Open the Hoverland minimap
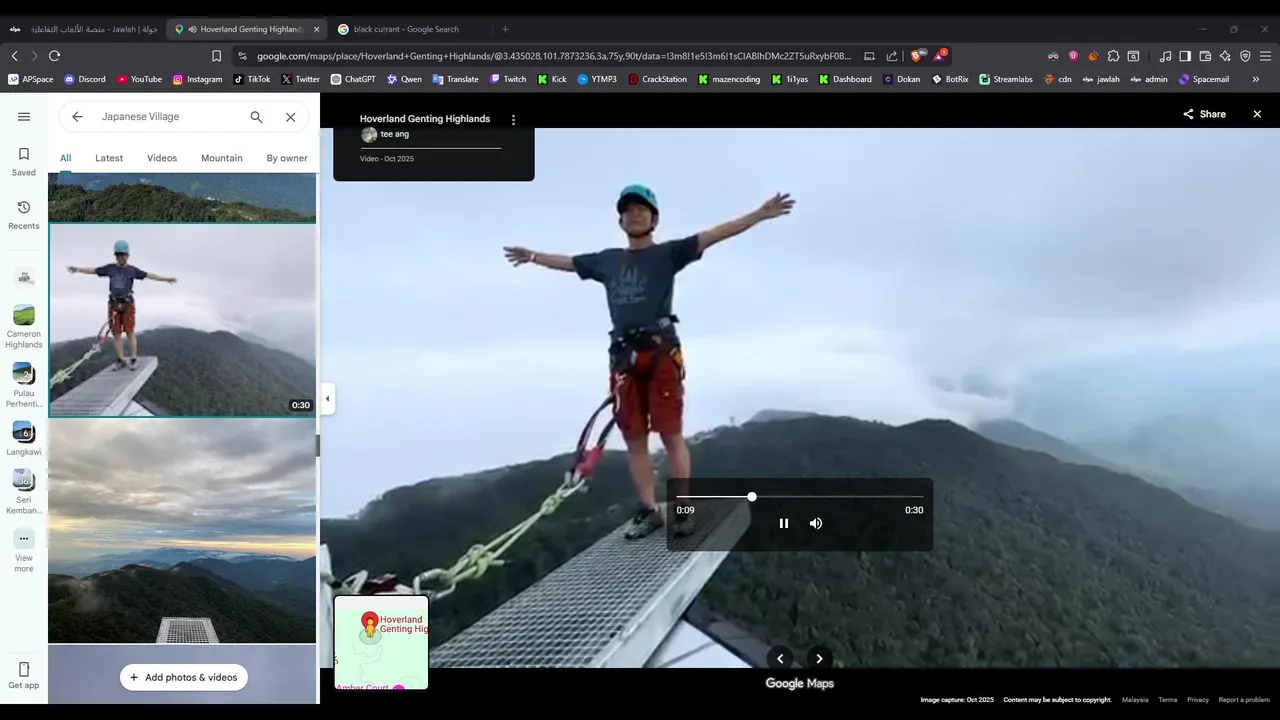Image resolution: width=1280 pixels, height=720 pixels. click(381, 642)
